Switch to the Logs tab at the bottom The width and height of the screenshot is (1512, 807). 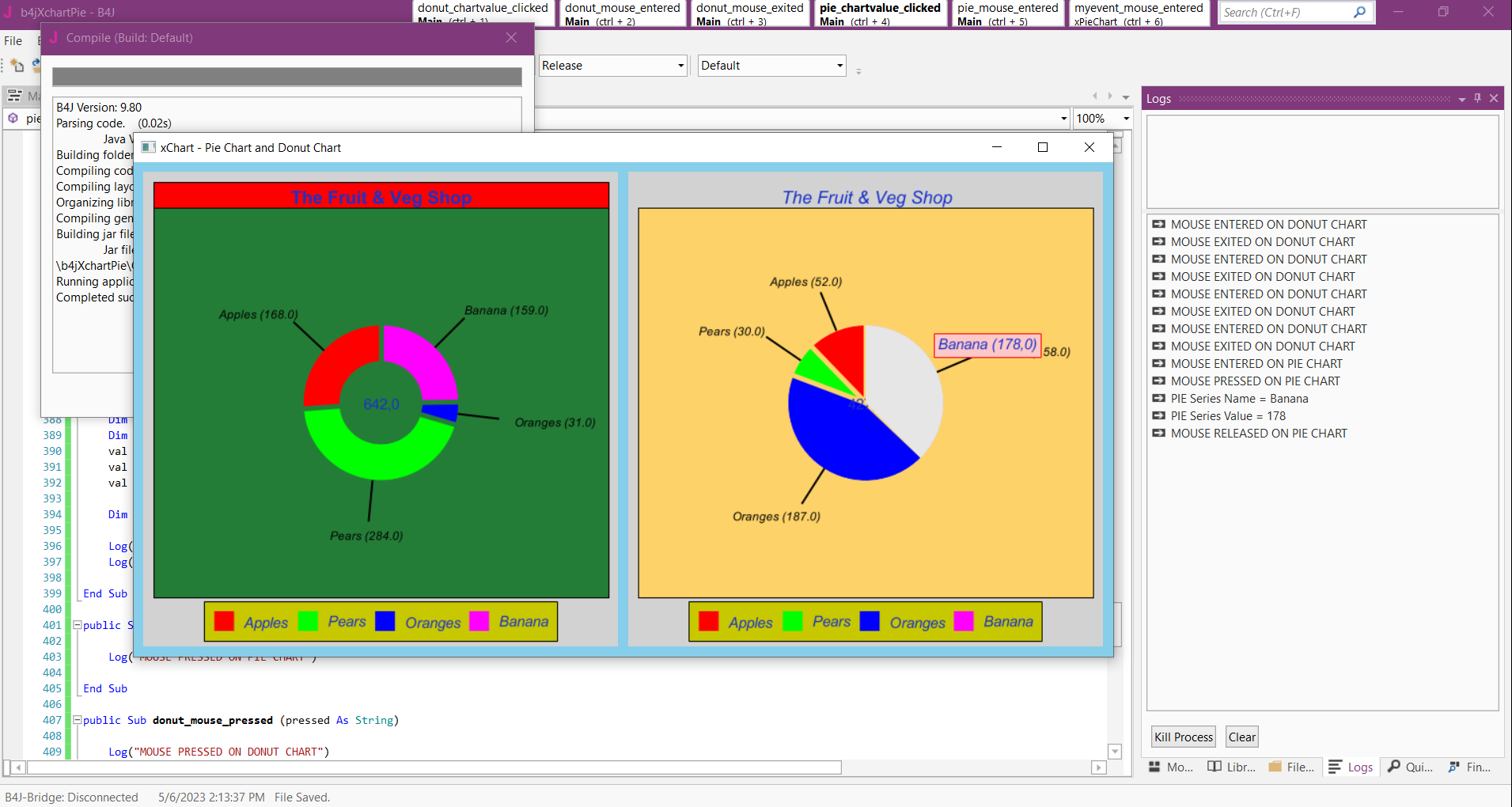pos(1351,767)
